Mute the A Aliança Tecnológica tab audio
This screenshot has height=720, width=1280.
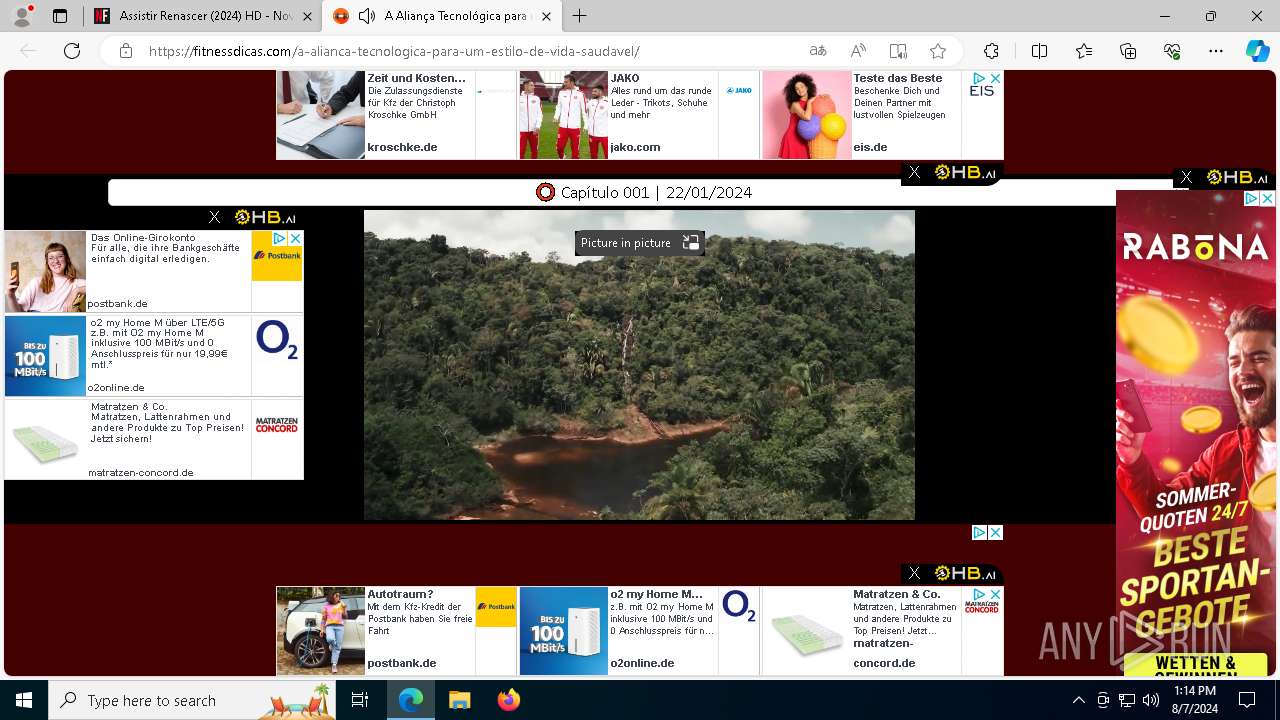tap(367, 16)
